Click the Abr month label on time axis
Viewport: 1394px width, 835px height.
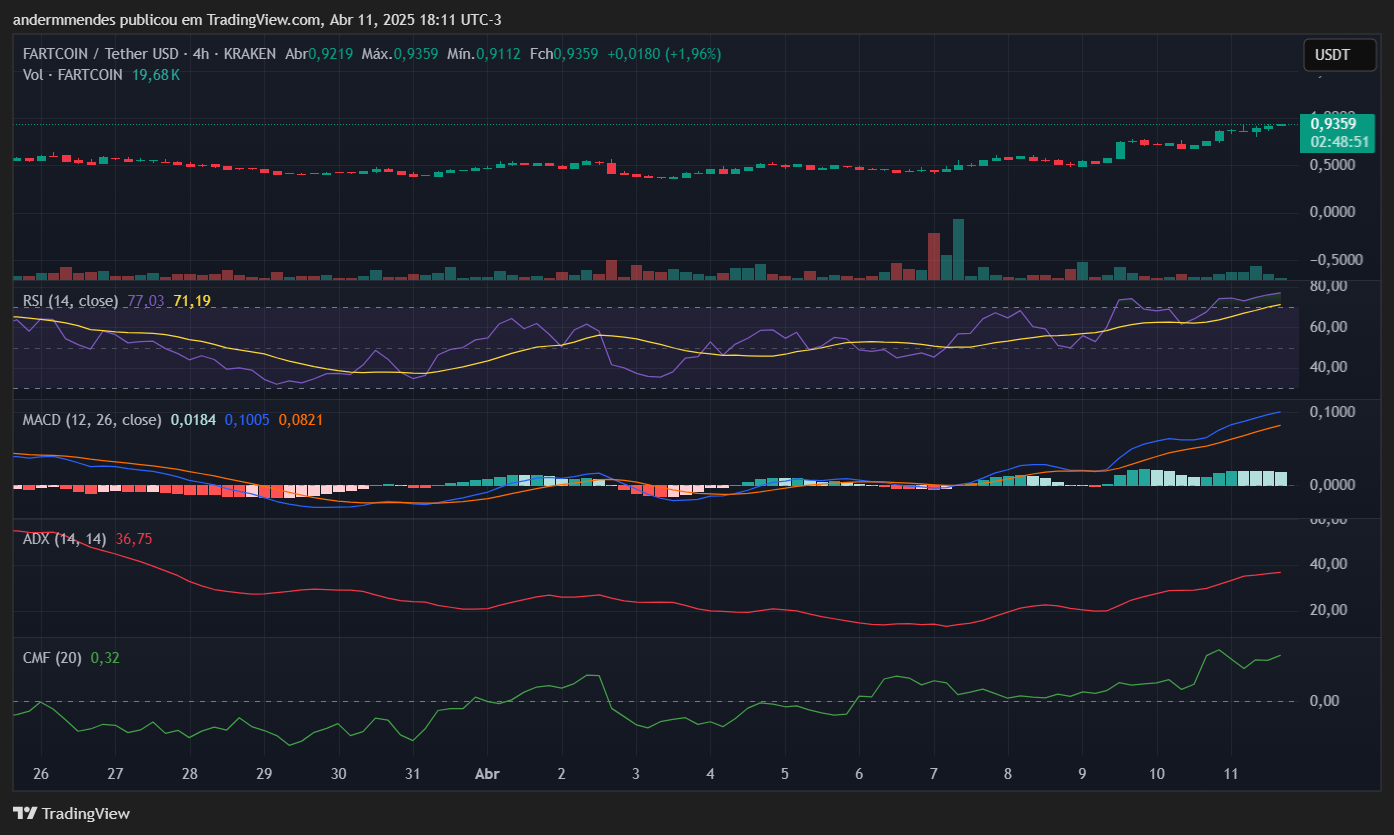[486, 774]
